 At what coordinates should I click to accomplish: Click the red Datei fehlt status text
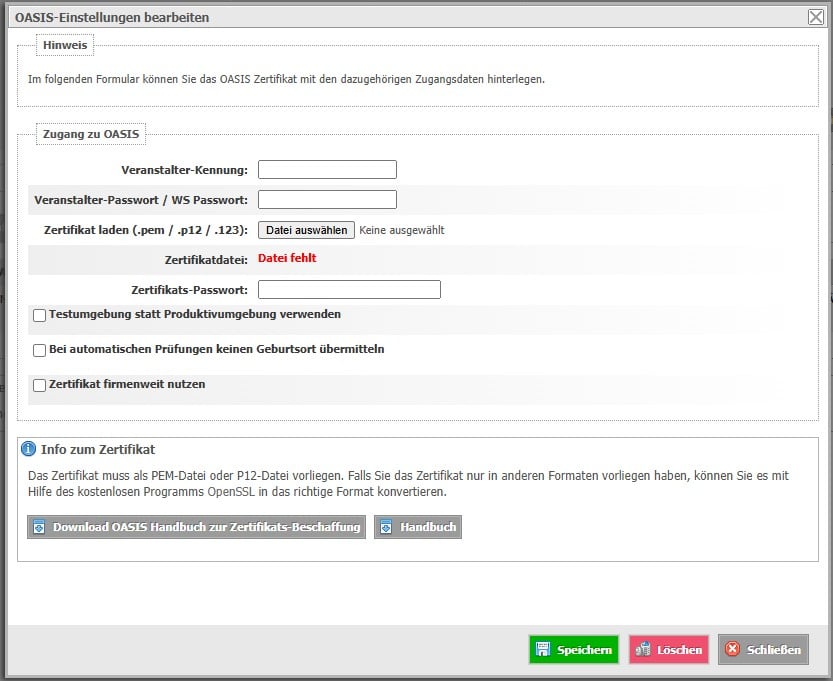[287, 258]
